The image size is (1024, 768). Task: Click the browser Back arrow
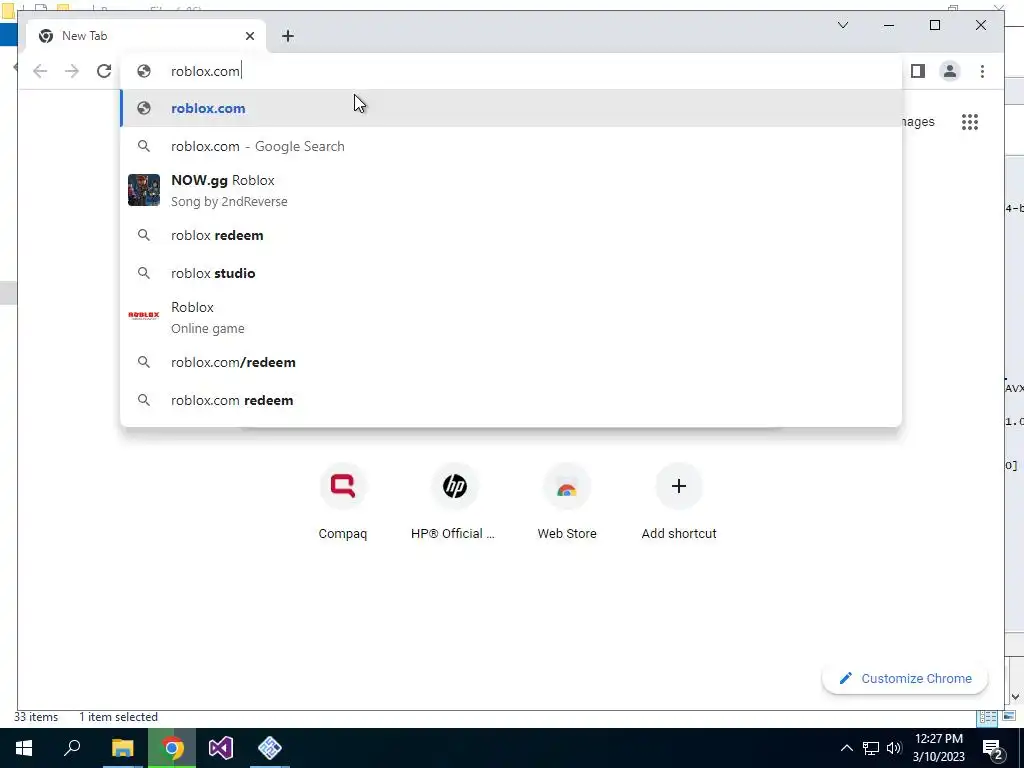(40, 71)
